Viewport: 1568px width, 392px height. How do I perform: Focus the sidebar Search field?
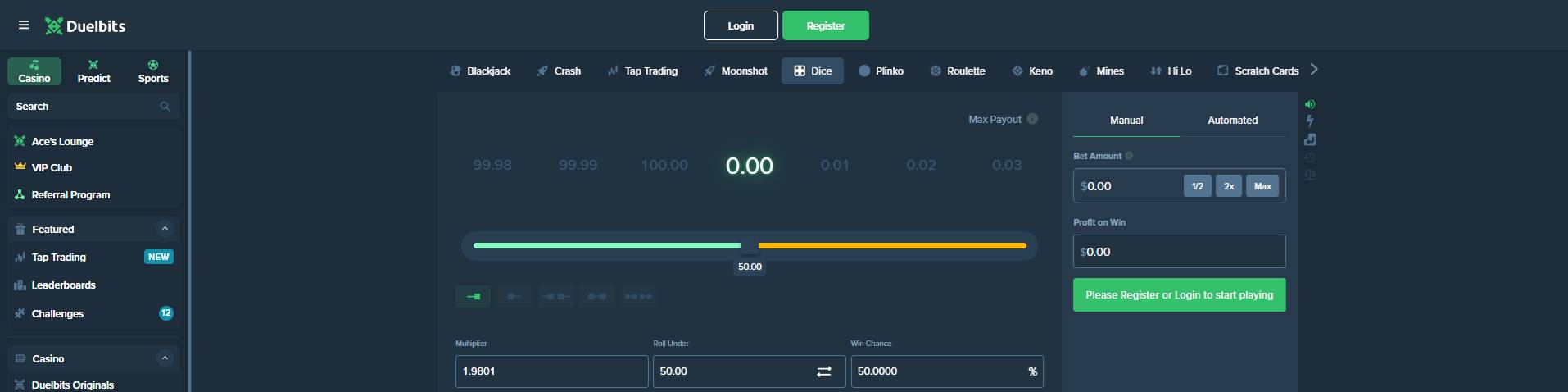tap(93, 107)
